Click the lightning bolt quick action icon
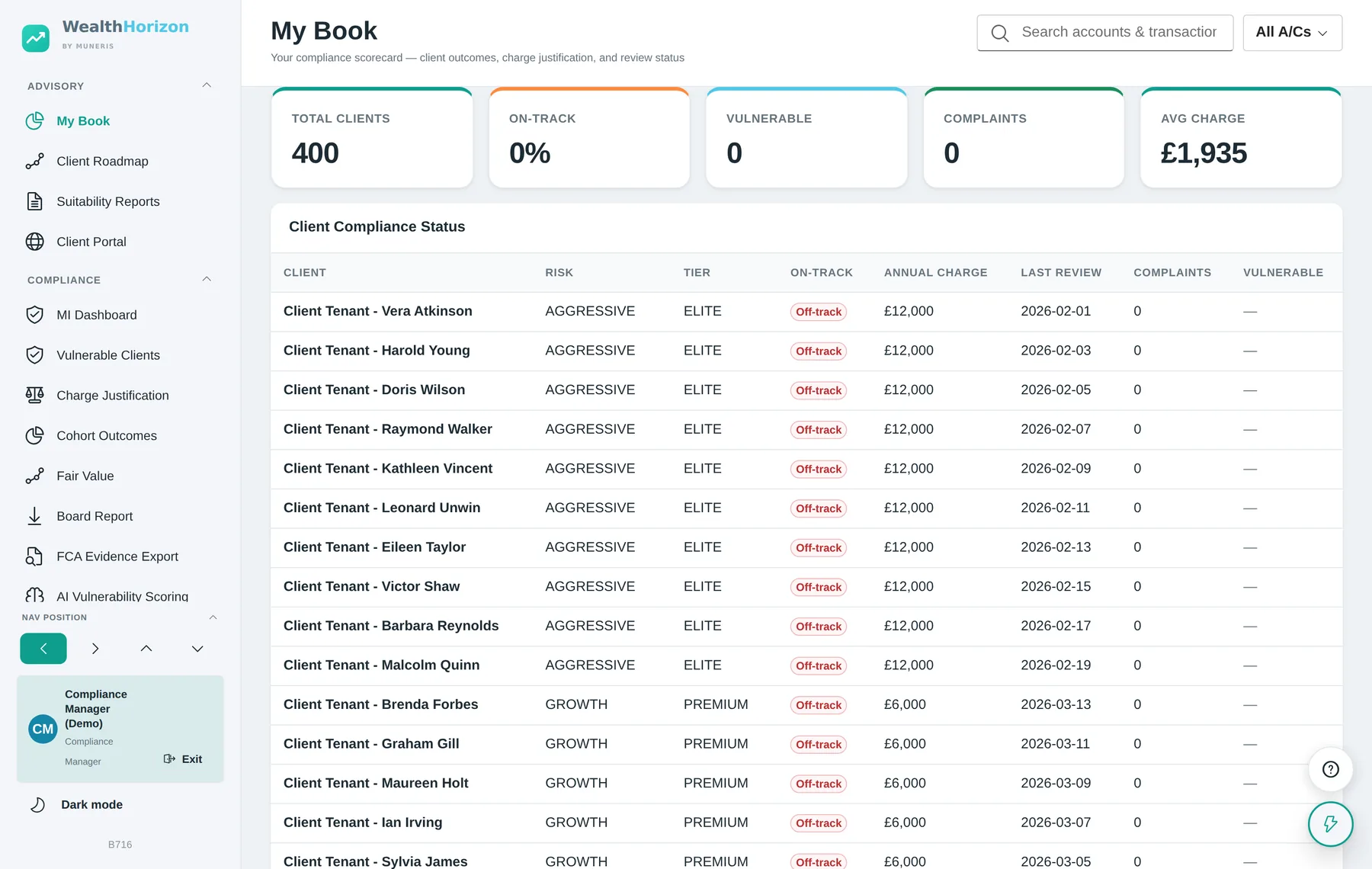Screen dimensions: 1372x869 point(1330,824)
